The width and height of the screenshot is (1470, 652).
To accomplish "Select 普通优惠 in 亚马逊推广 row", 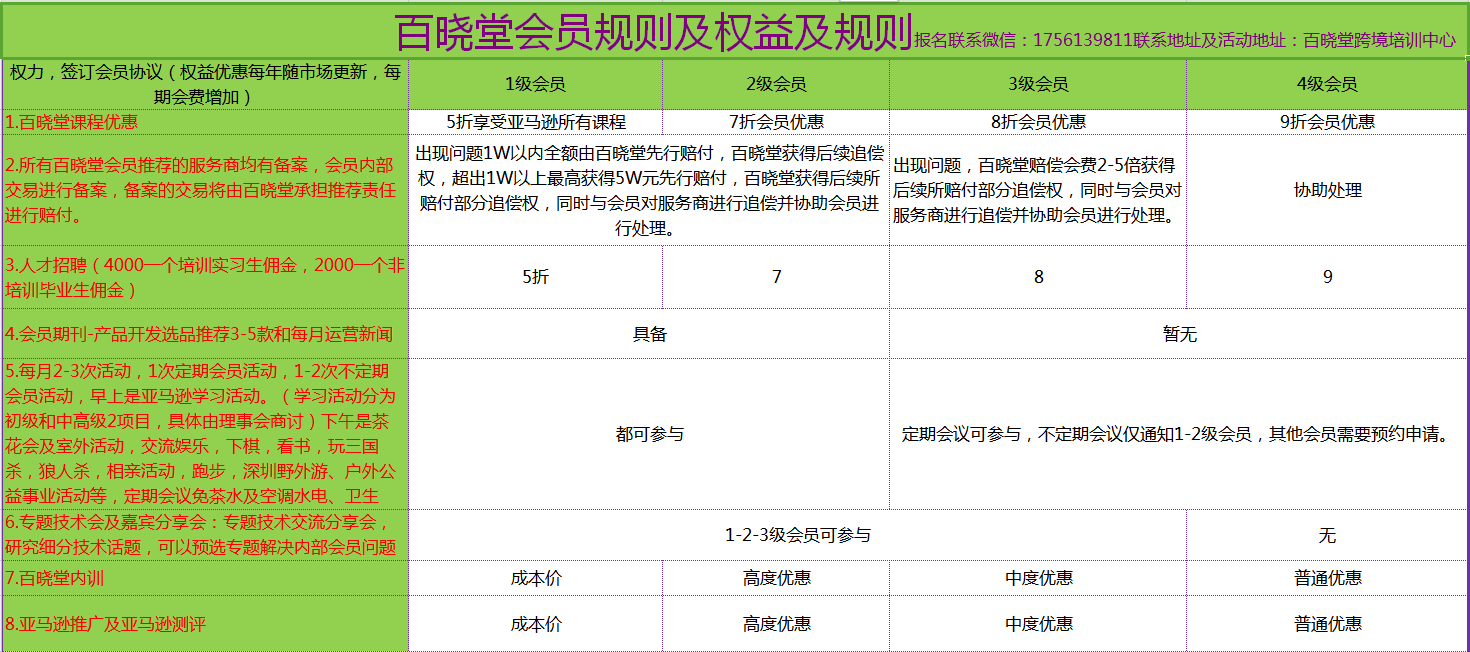I will coord(1327,624).
